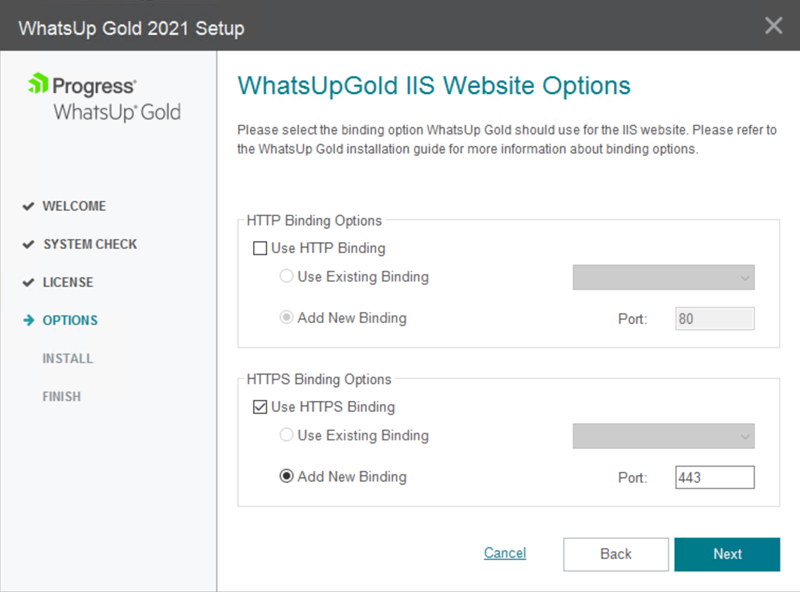Uncheck the Use HTTPS Binding checkbox

260,407
